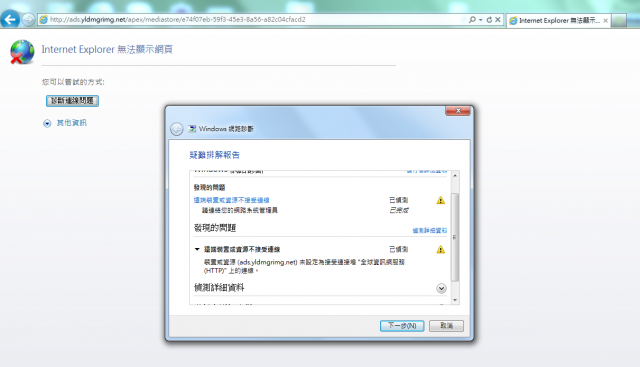
Task: Select the 'Internet Explorer 無法顯示...' tab
Action: click(x=558, y=20)
